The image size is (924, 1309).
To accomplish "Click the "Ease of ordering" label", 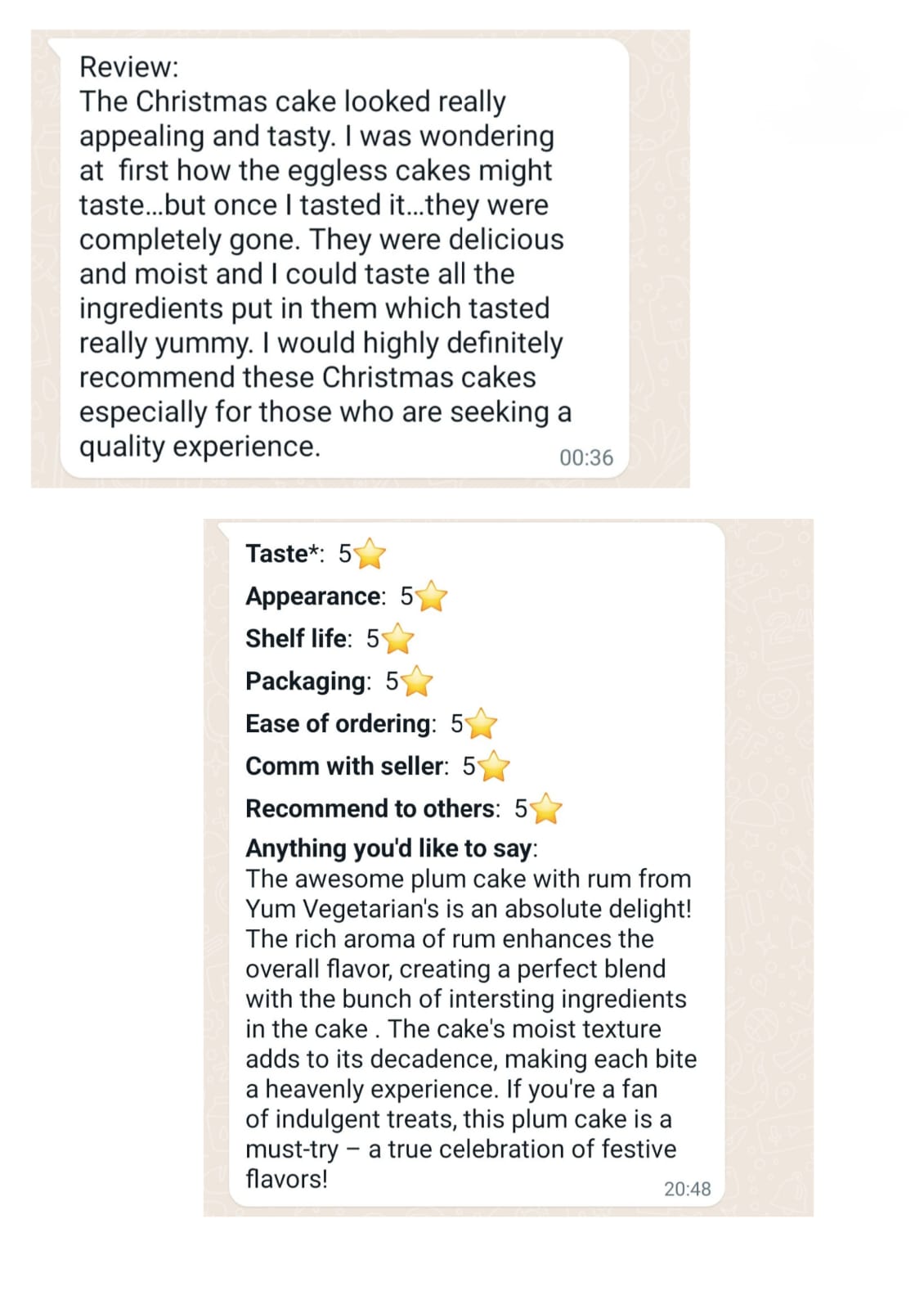I will click(339, 723).
